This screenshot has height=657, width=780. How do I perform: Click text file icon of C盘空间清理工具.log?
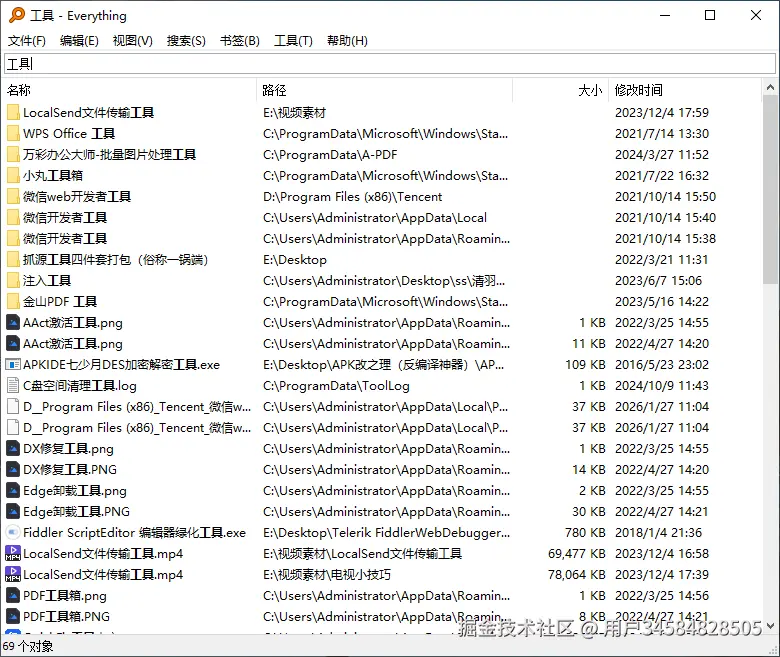pyautogui.click(x=13, y=385)
